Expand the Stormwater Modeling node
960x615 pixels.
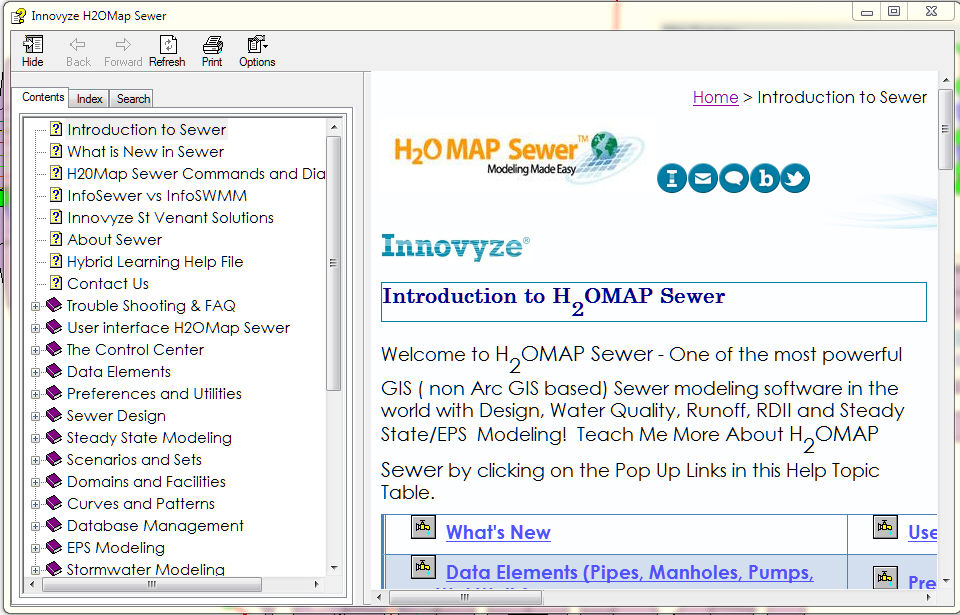(x=36, y=570)
